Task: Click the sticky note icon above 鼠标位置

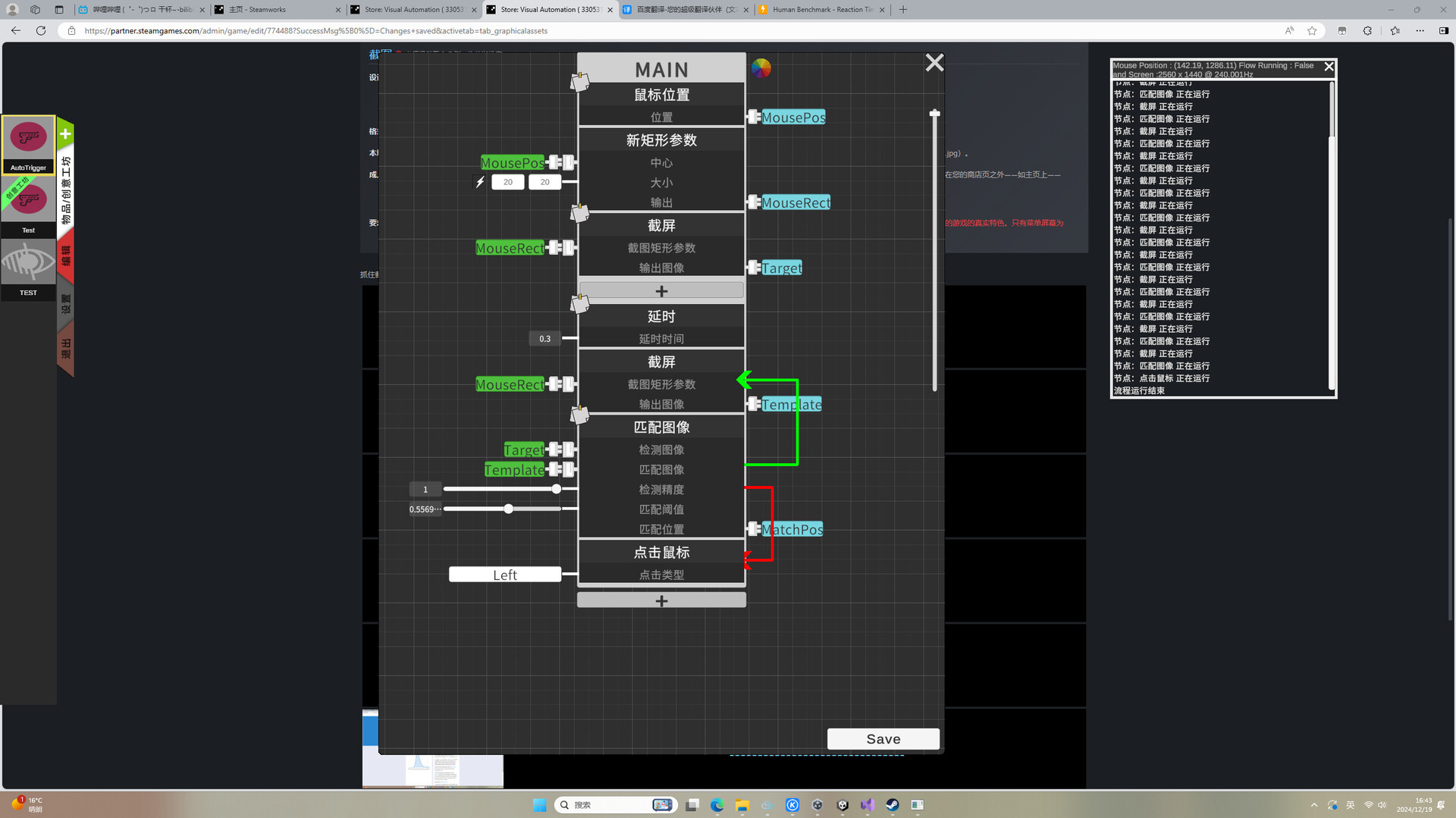Action: click(x=579, y=81)
